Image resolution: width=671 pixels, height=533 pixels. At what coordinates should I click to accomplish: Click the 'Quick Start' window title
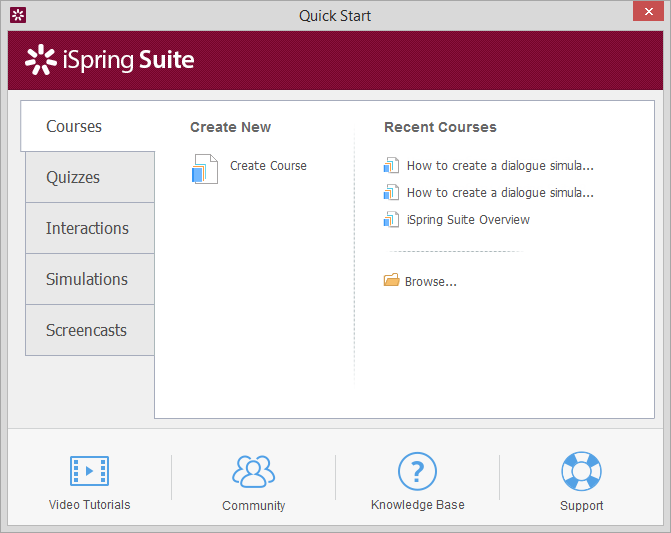pyautogui.click(x=335, y=16)
